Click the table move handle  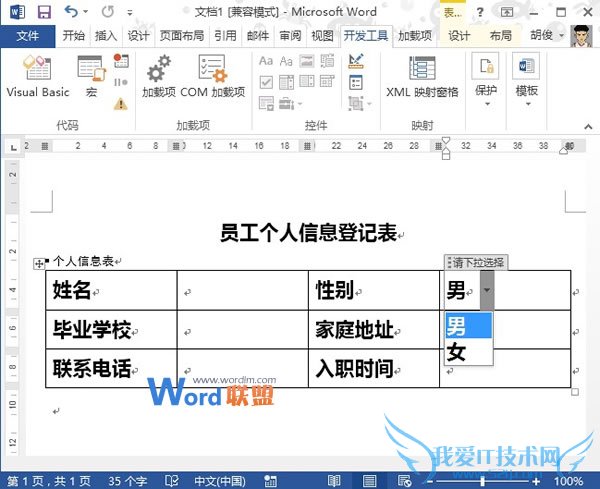(39, 264)
